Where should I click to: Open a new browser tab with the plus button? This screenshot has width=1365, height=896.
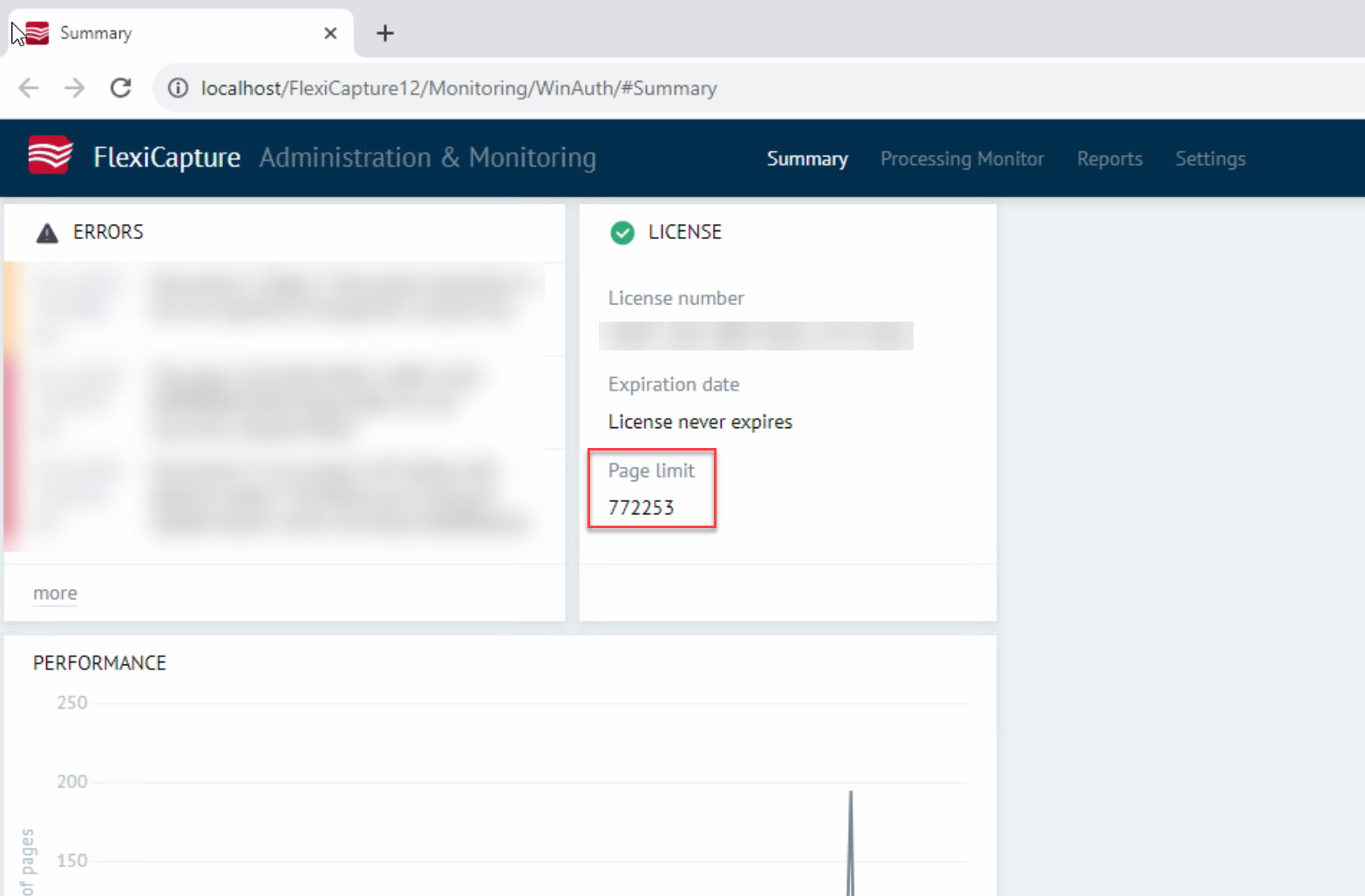pos(385,33)
